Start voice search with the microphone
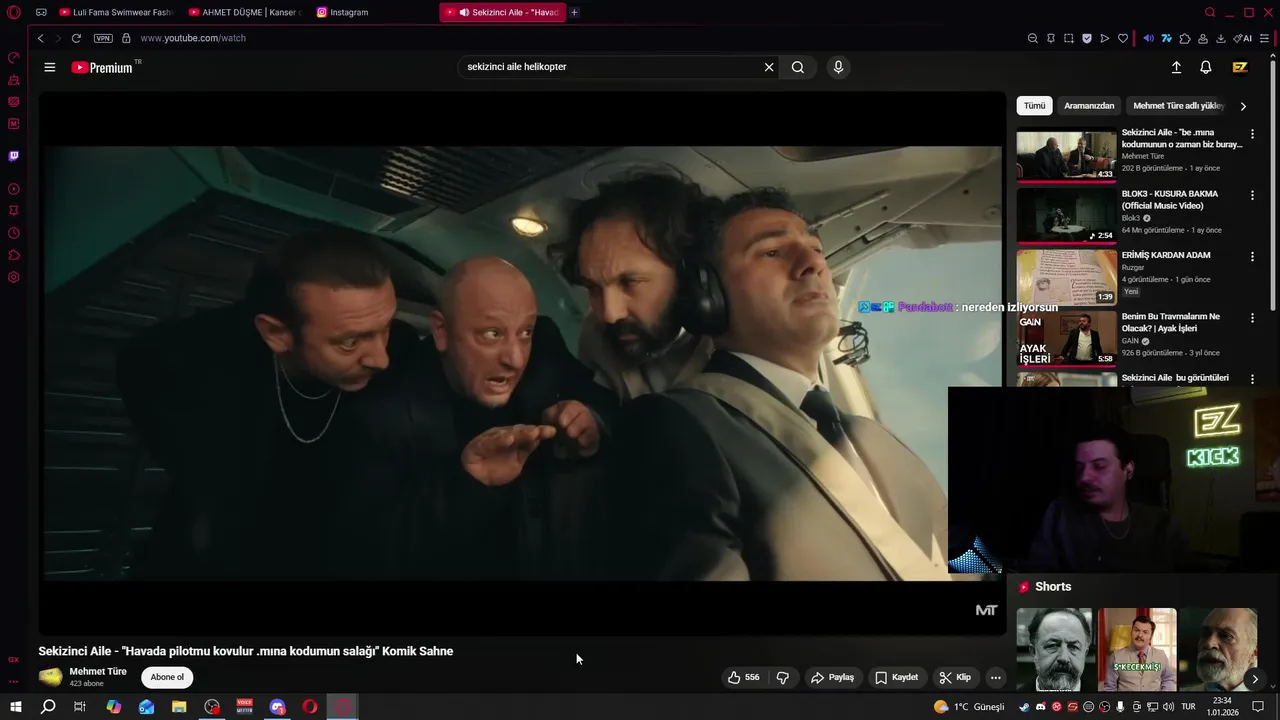This screenshot has width=1280, height=720. point(838,67)
